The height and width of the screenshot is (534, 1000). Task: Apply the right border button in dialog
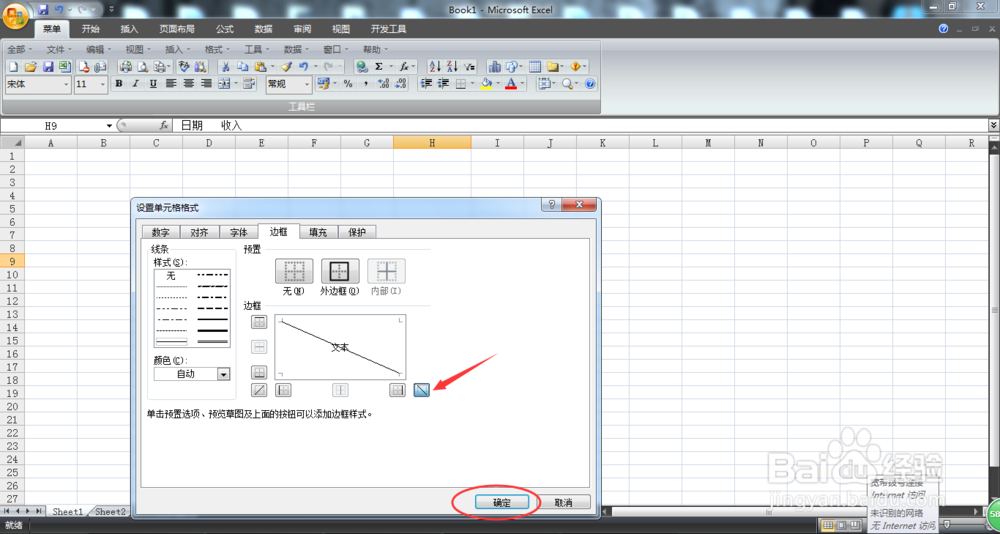coord(397,389)
